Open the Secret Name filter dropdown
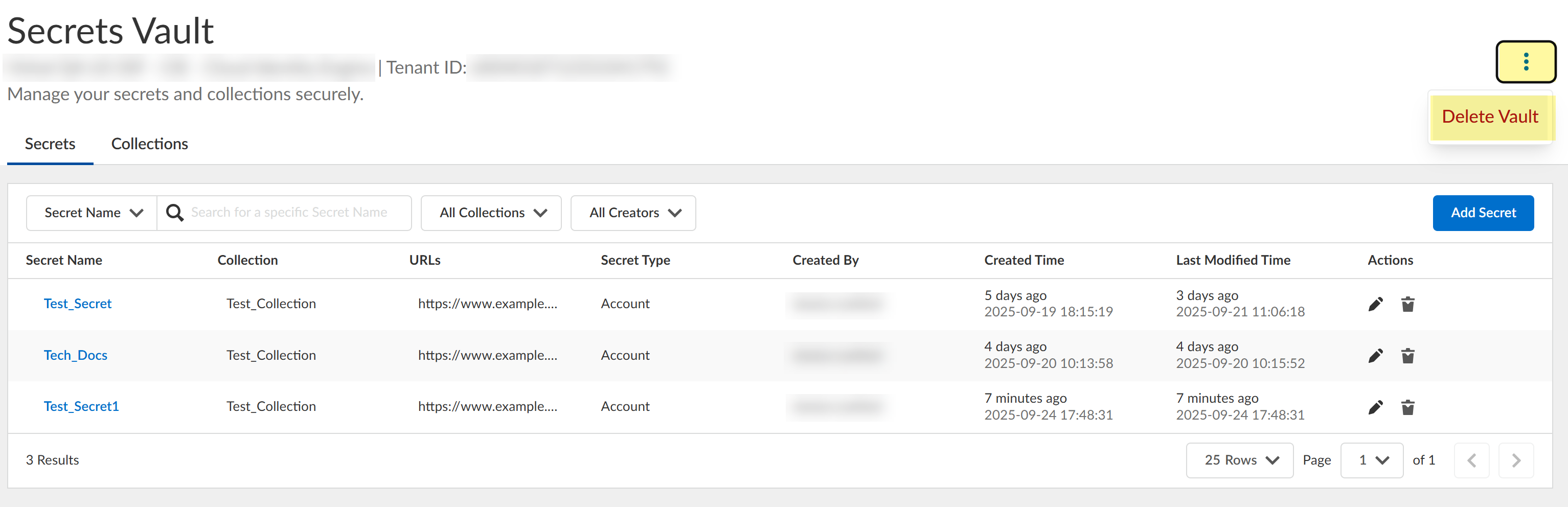Viewport: 1568px width, 507px height. tap(93, 213)
